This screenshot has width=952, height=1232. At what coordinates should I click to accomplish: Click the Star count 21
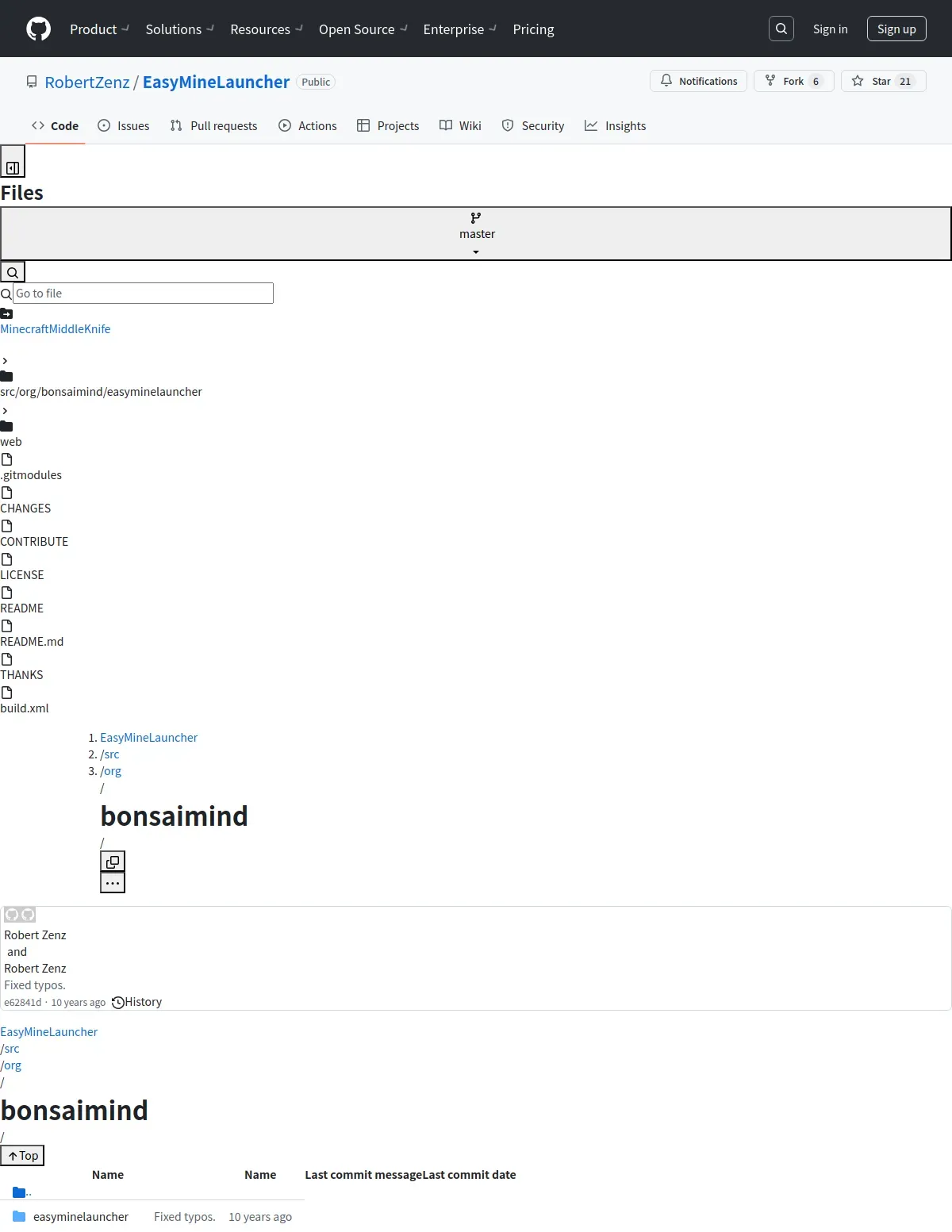pos(905,81)
